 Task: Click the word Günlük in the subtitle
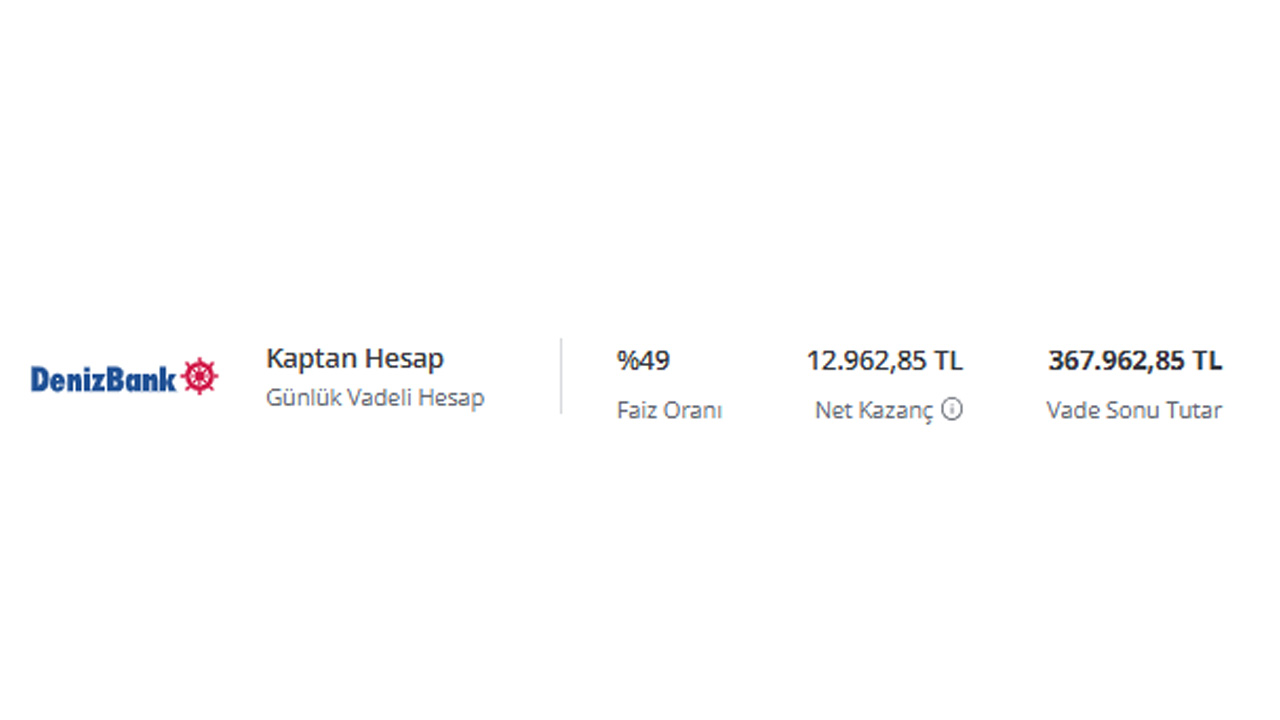pyautogui.click(x=299, y=397)
